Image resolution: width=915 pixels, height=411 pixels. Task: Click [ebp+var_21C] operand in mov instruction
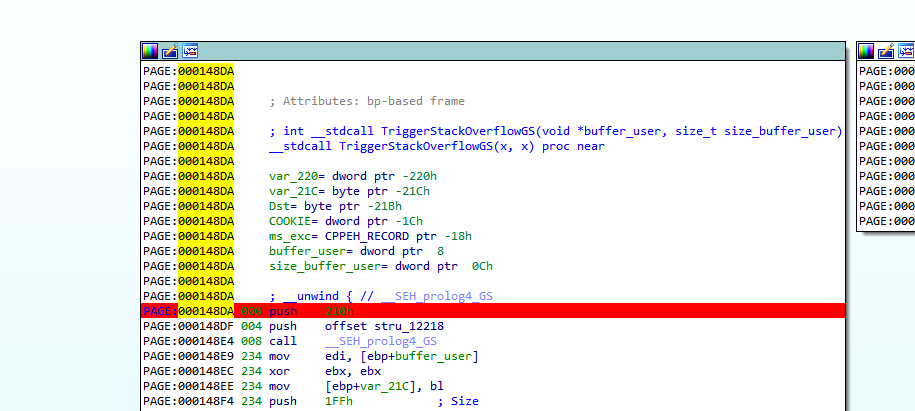coord(363,386)
